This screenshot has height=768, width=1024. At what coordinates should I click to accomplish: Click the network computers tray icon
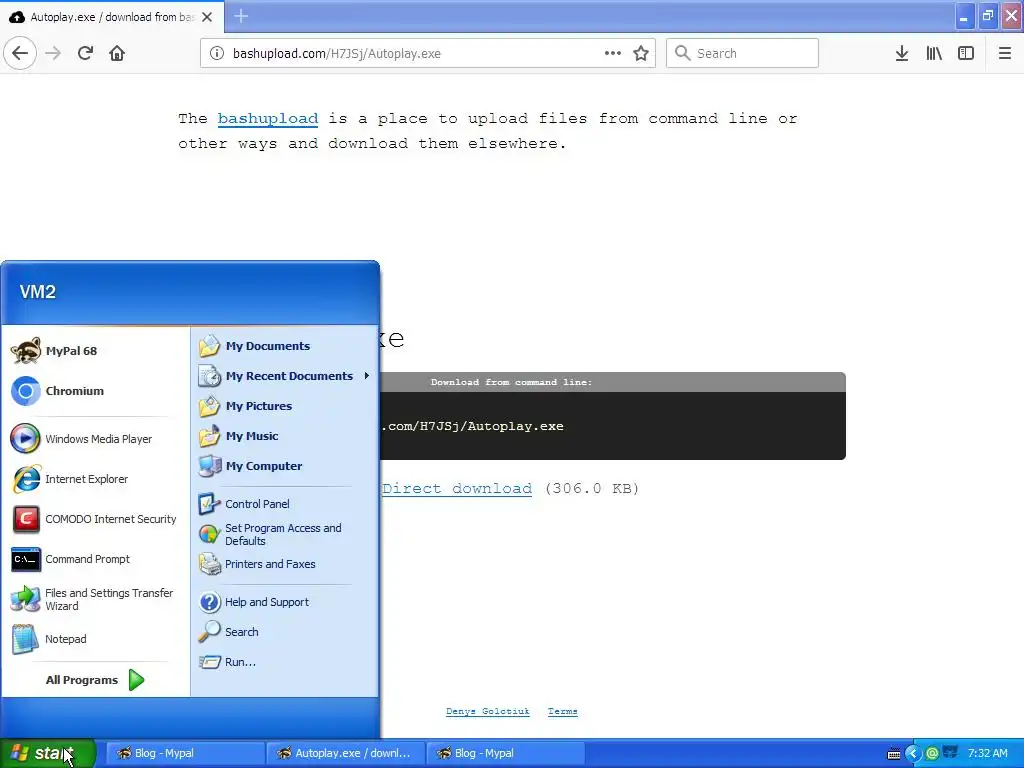coord(950,753)
